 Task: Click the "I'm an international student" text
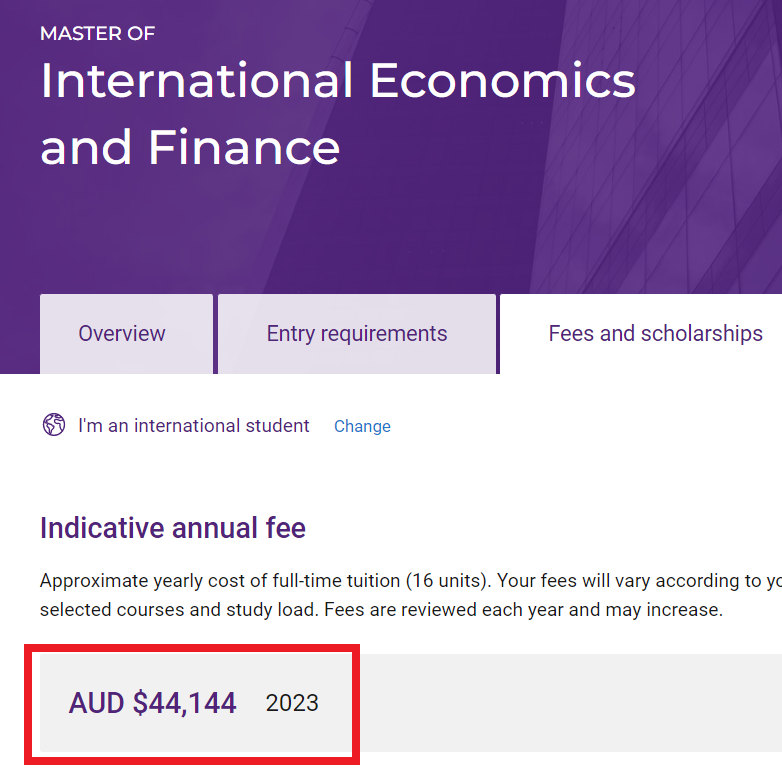(194, 426)
